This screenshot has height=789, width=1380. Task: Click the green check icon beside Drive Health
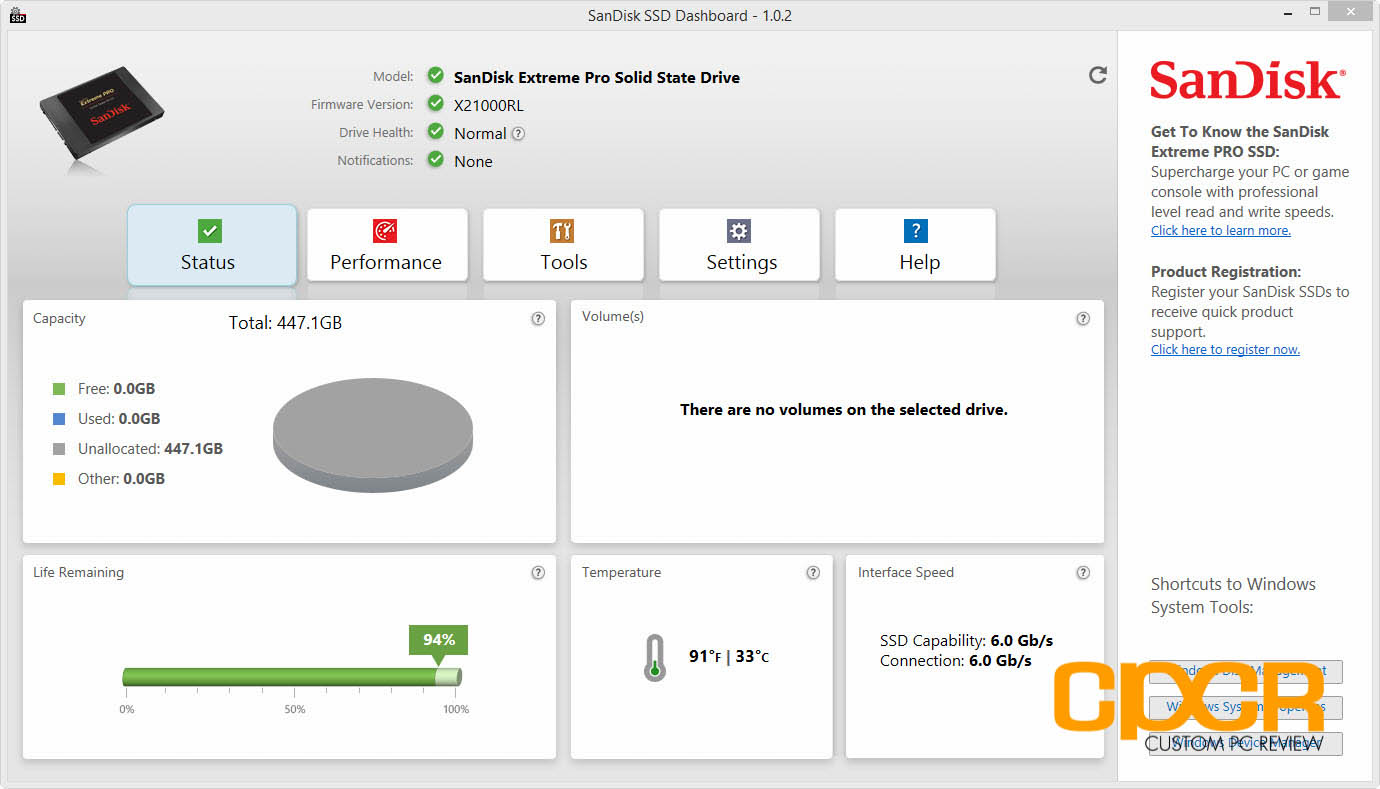[x=435, y=131]
